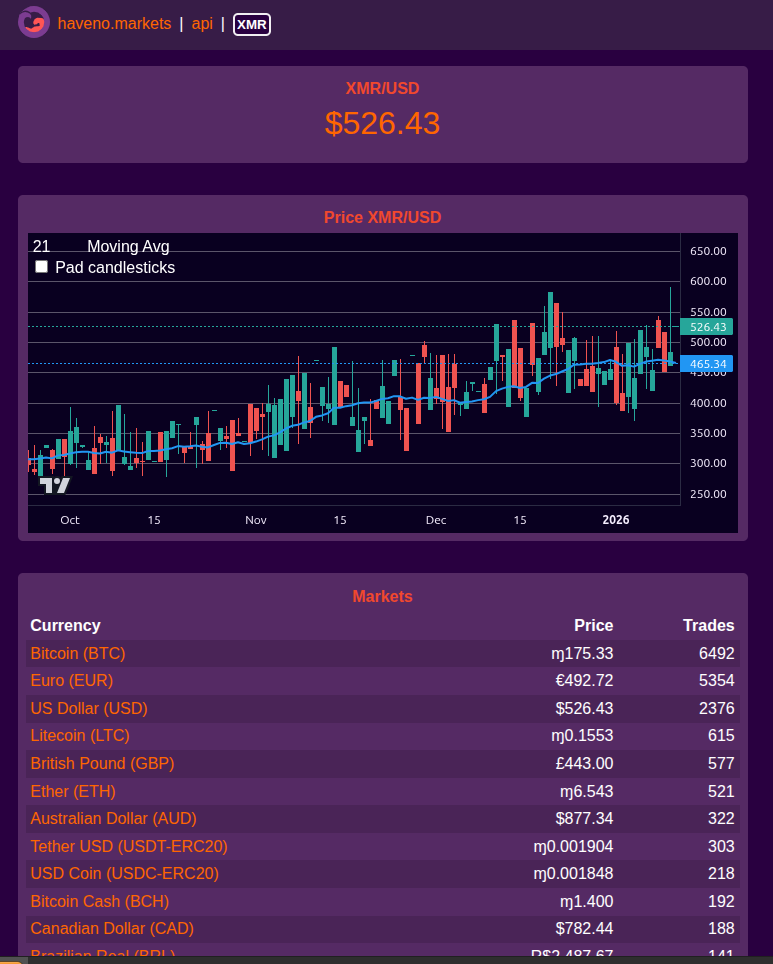Click the 2376 trades count cell
The width and height of the screenshot is (773, 964).
click(716, 708)
